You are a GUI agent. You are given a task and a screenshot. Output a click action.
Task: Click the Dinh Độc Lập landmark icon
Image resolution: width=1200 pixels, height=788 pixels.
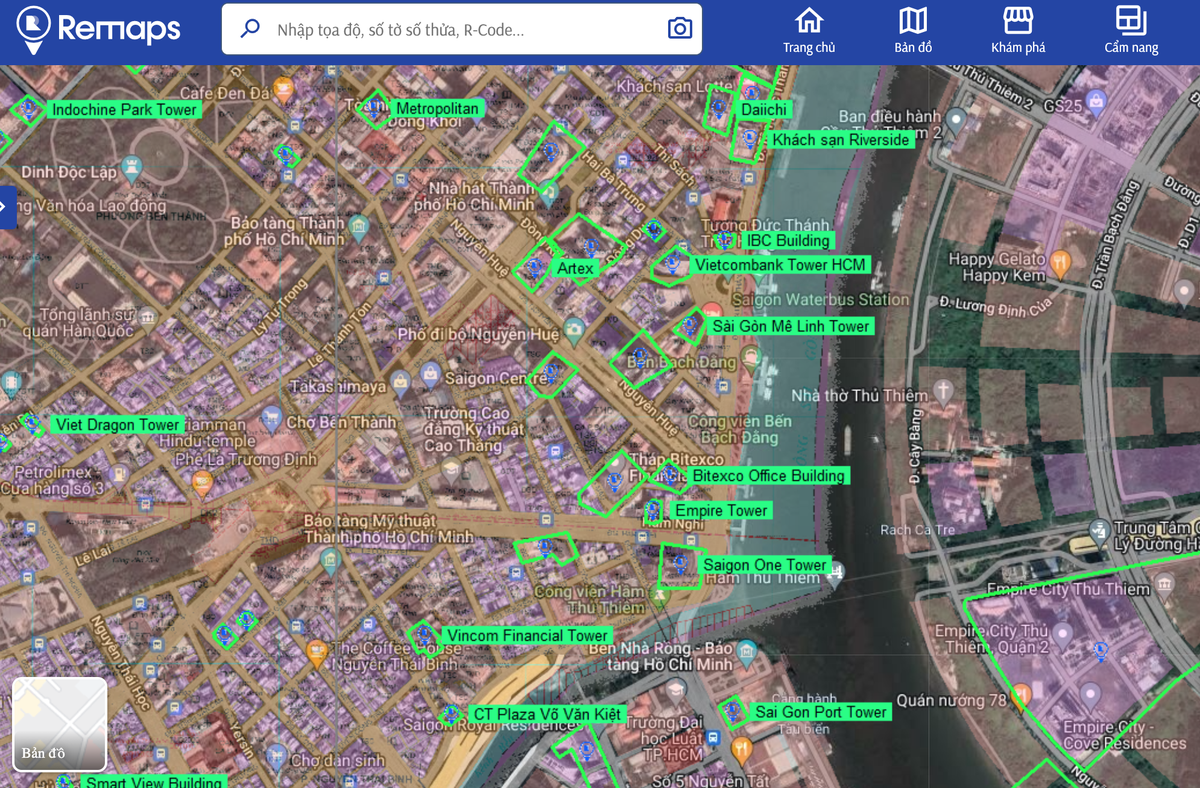[x=132, y=166]
